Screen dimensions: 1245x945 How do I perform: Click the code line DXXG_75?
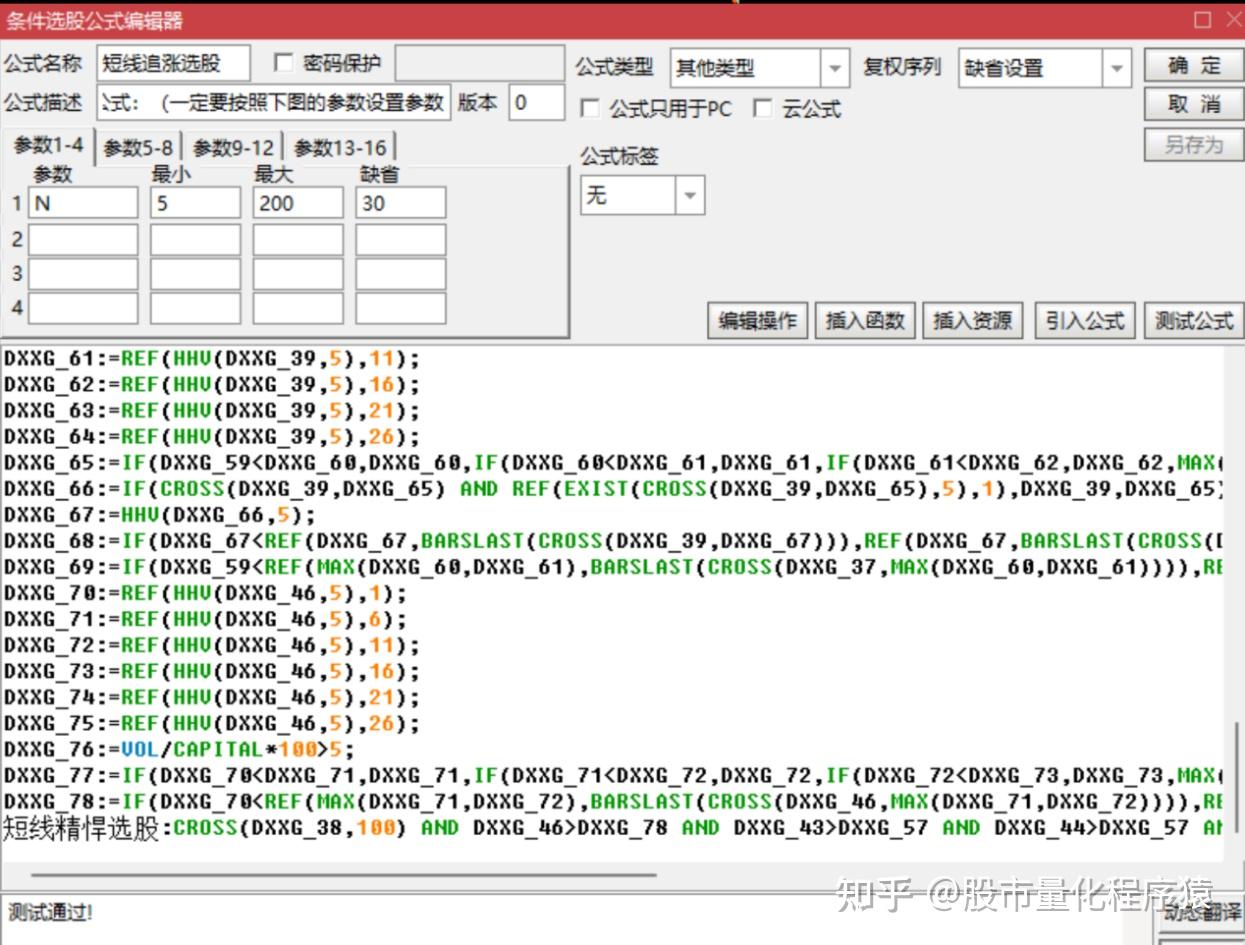(x=212, y=722)
